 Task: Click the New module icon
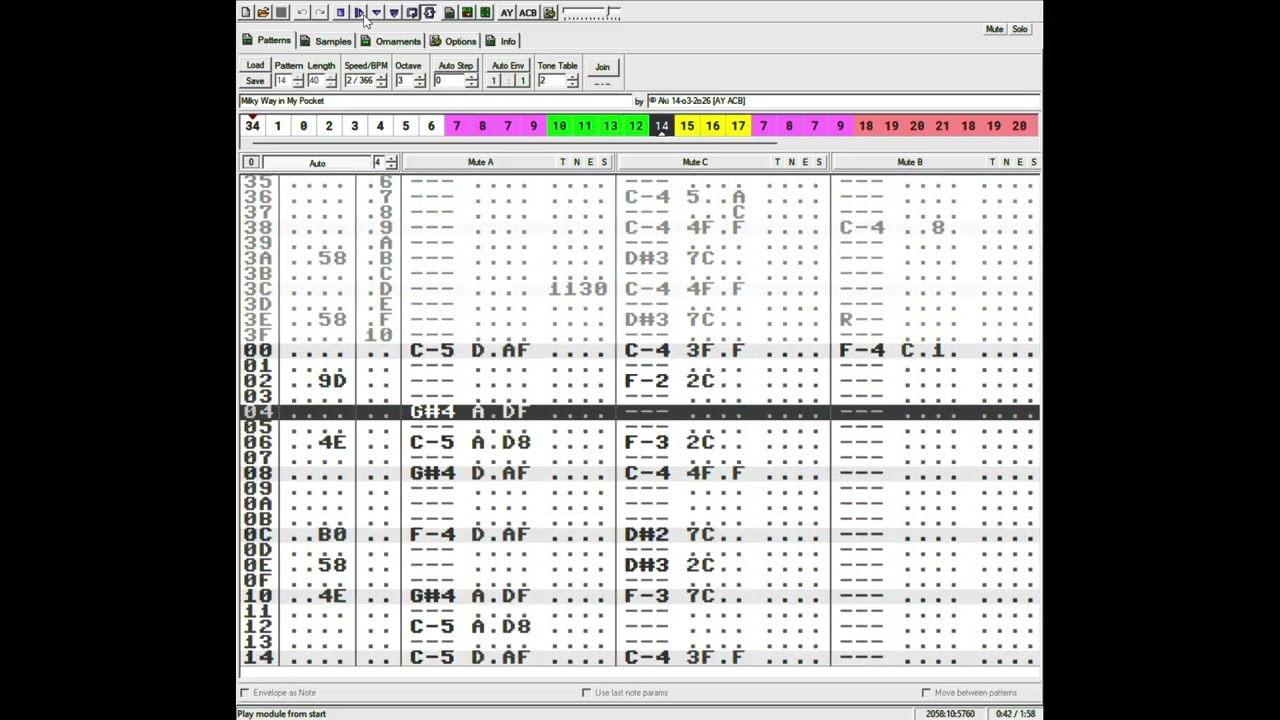click(246, 12)
